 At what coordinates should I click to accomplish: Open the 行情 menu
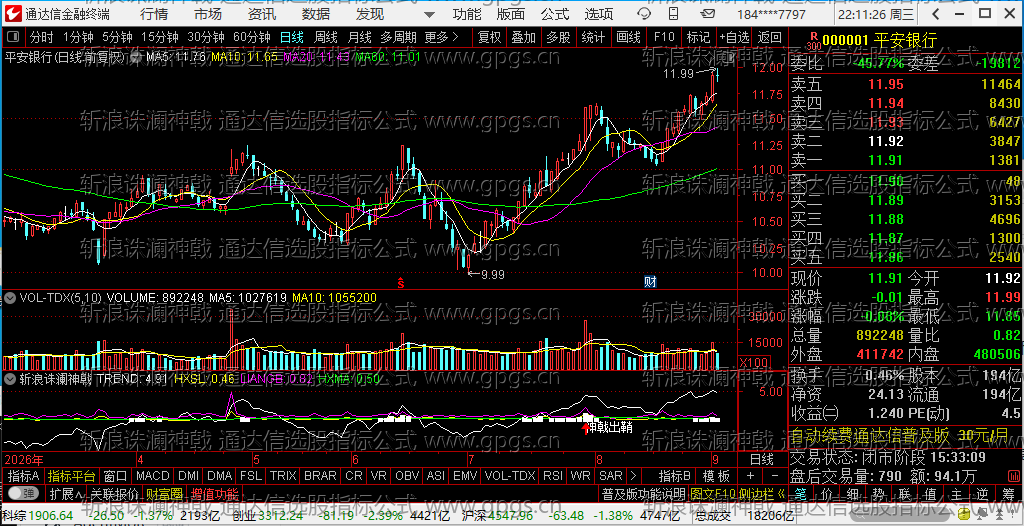(153, 14)
